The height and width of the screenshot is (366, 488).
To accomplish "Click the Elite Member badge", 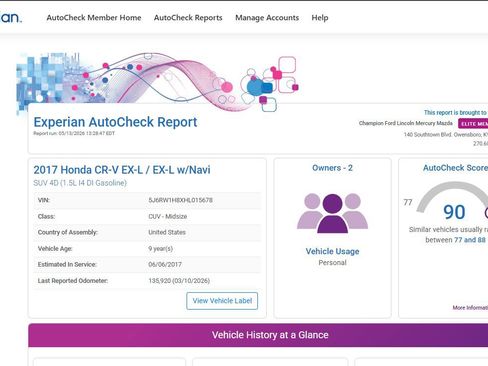I will (473, 124).
